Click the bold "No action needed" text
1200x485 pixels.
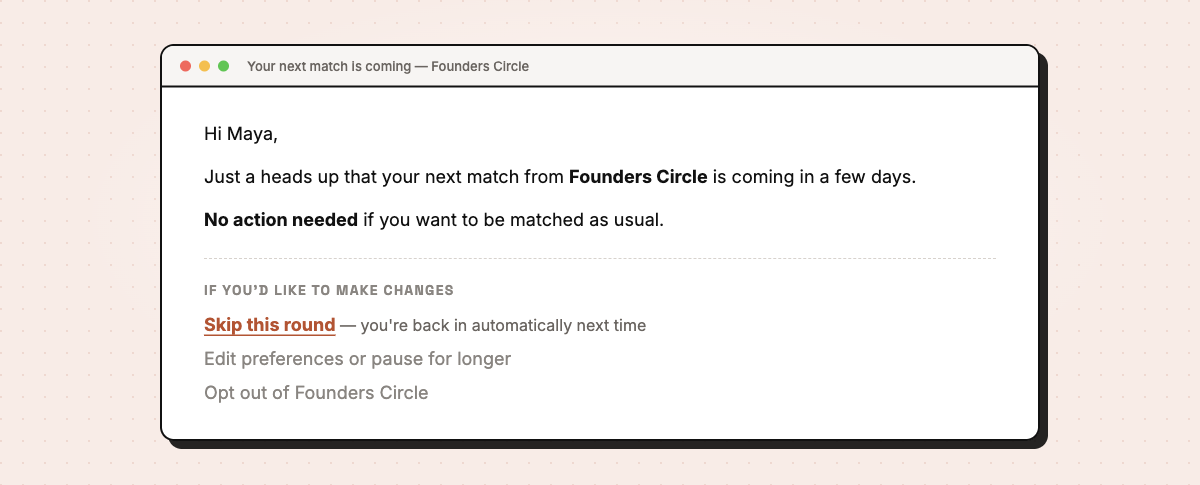point(281,220)
